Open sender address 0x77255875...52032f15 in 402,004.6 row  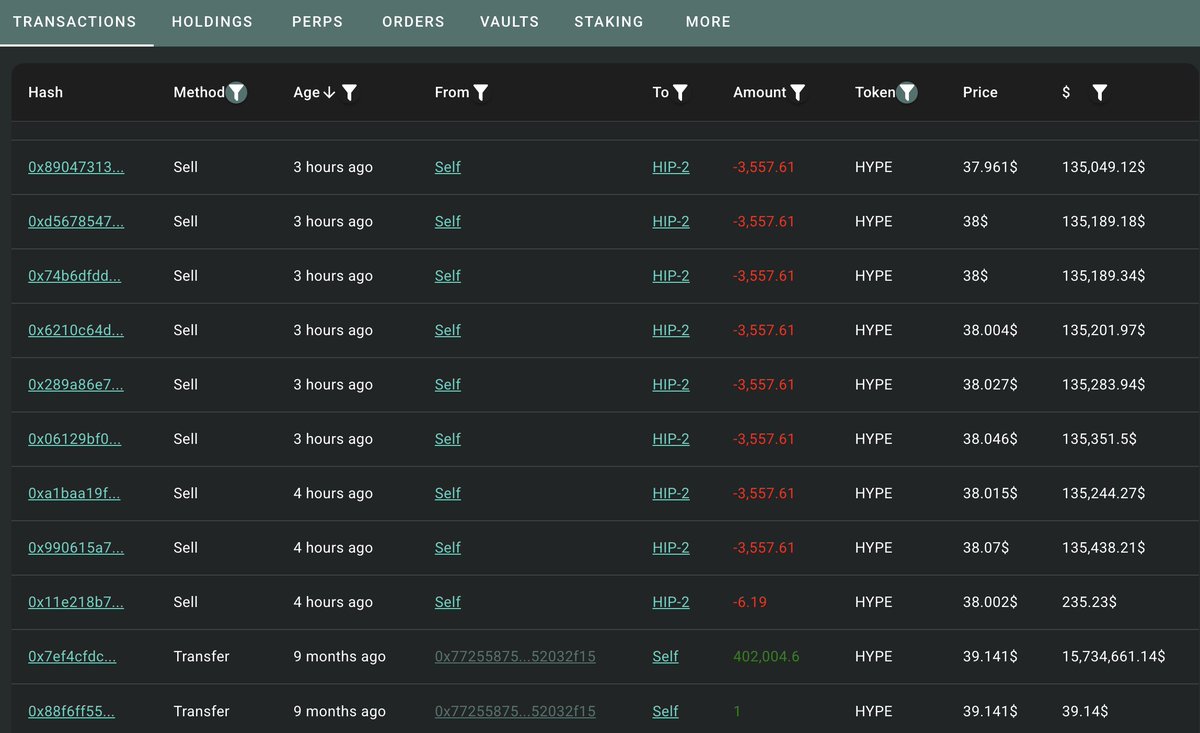(x=515, y=657)
